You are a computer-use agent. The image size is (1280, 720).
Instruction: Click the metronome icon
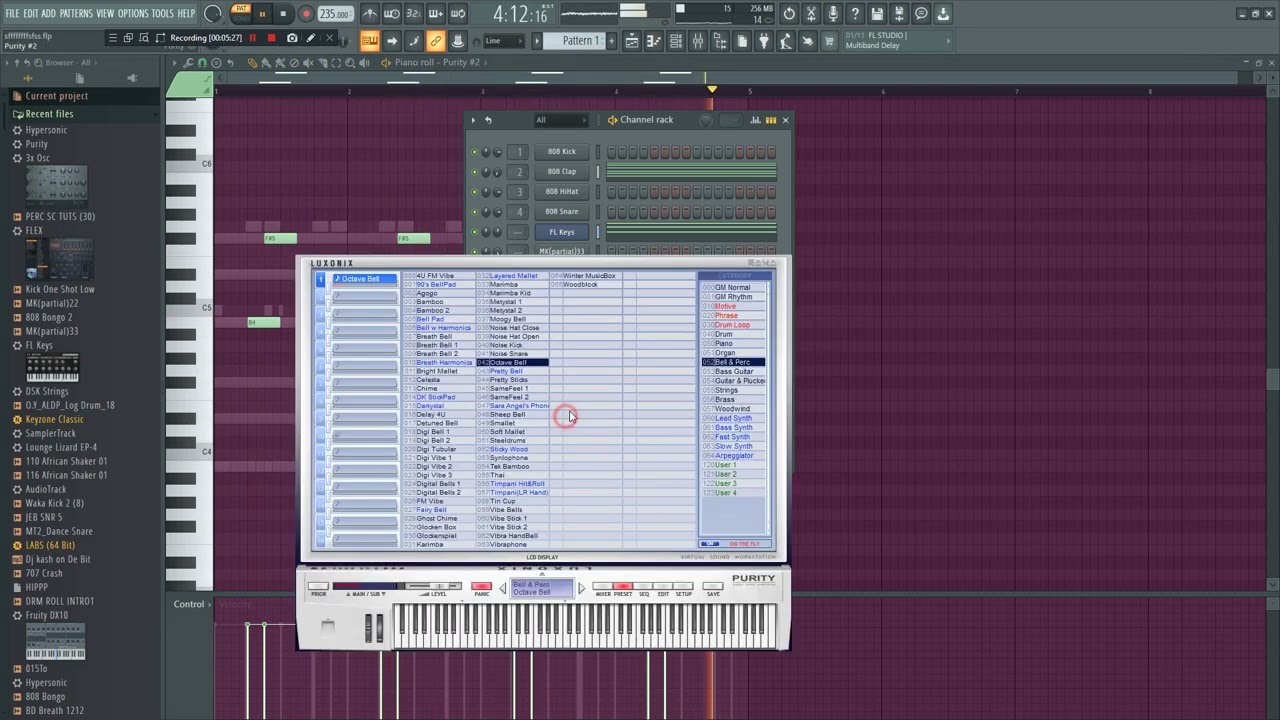point(369,14)
